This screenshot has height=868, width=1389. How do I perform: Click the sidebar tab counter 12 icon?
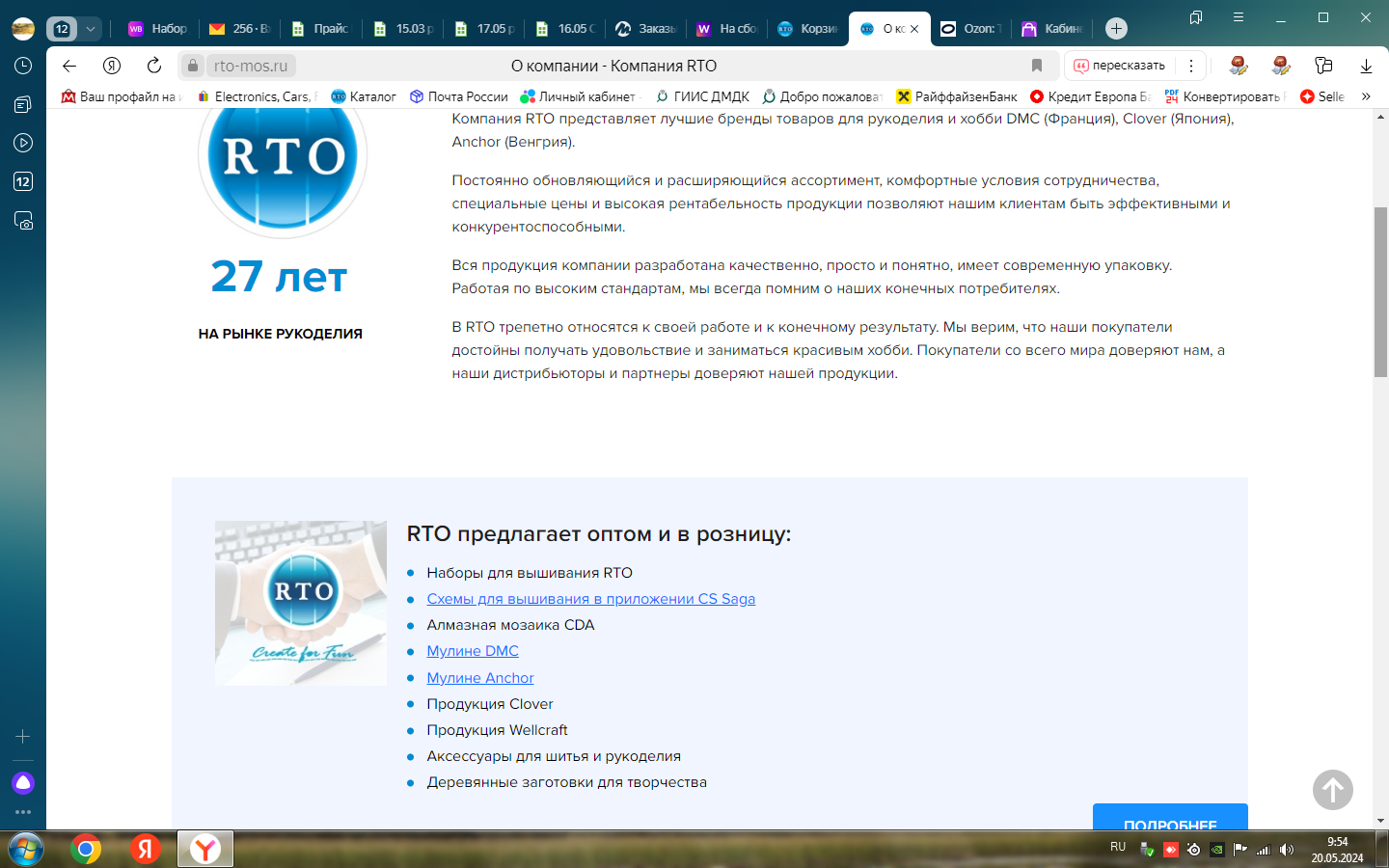click(x=23, y=181)
